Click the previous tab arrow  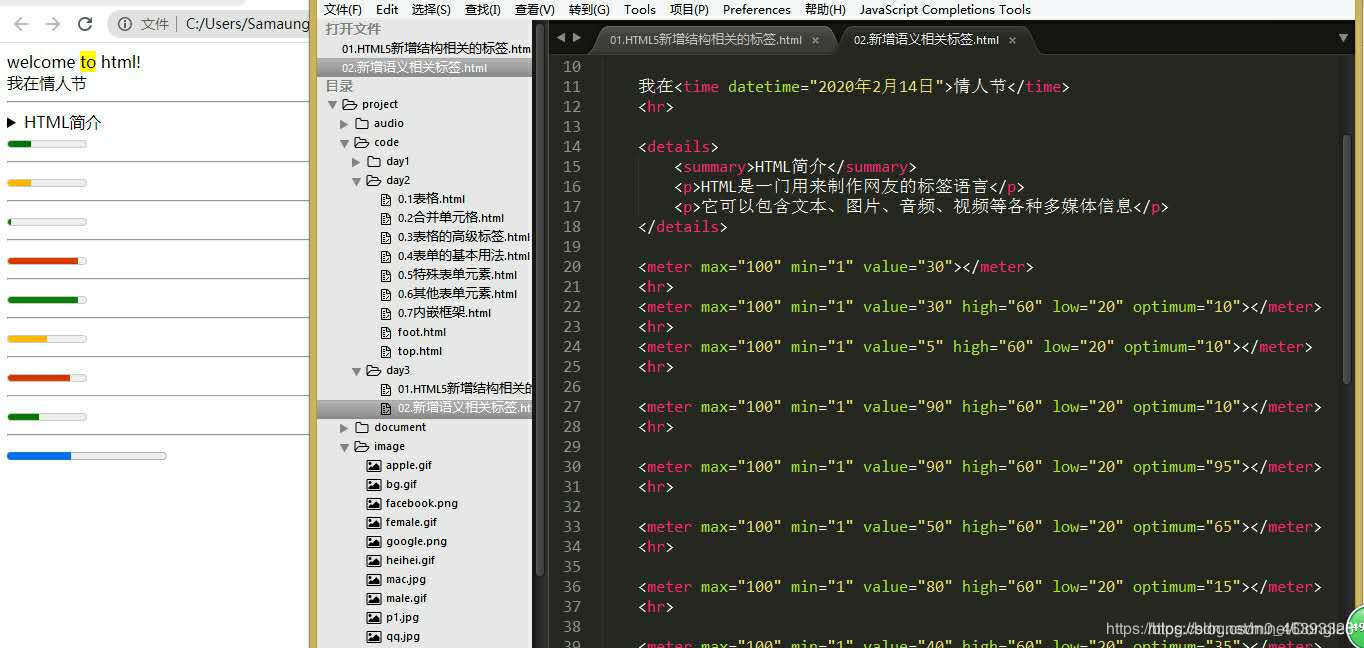[x=561, y=38]
